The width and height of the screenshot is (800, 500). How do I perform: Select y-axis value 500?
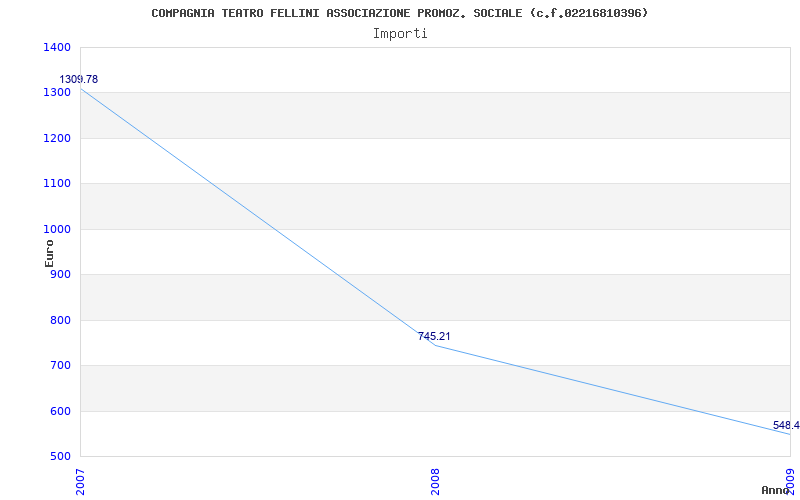61,457
